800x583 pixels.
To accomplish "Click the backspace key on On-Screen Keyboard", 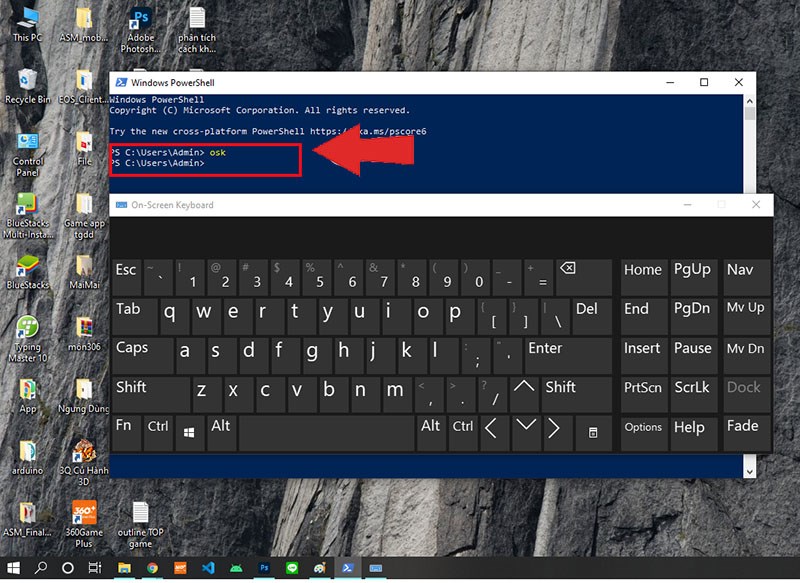I will click(x=584, y=277).
